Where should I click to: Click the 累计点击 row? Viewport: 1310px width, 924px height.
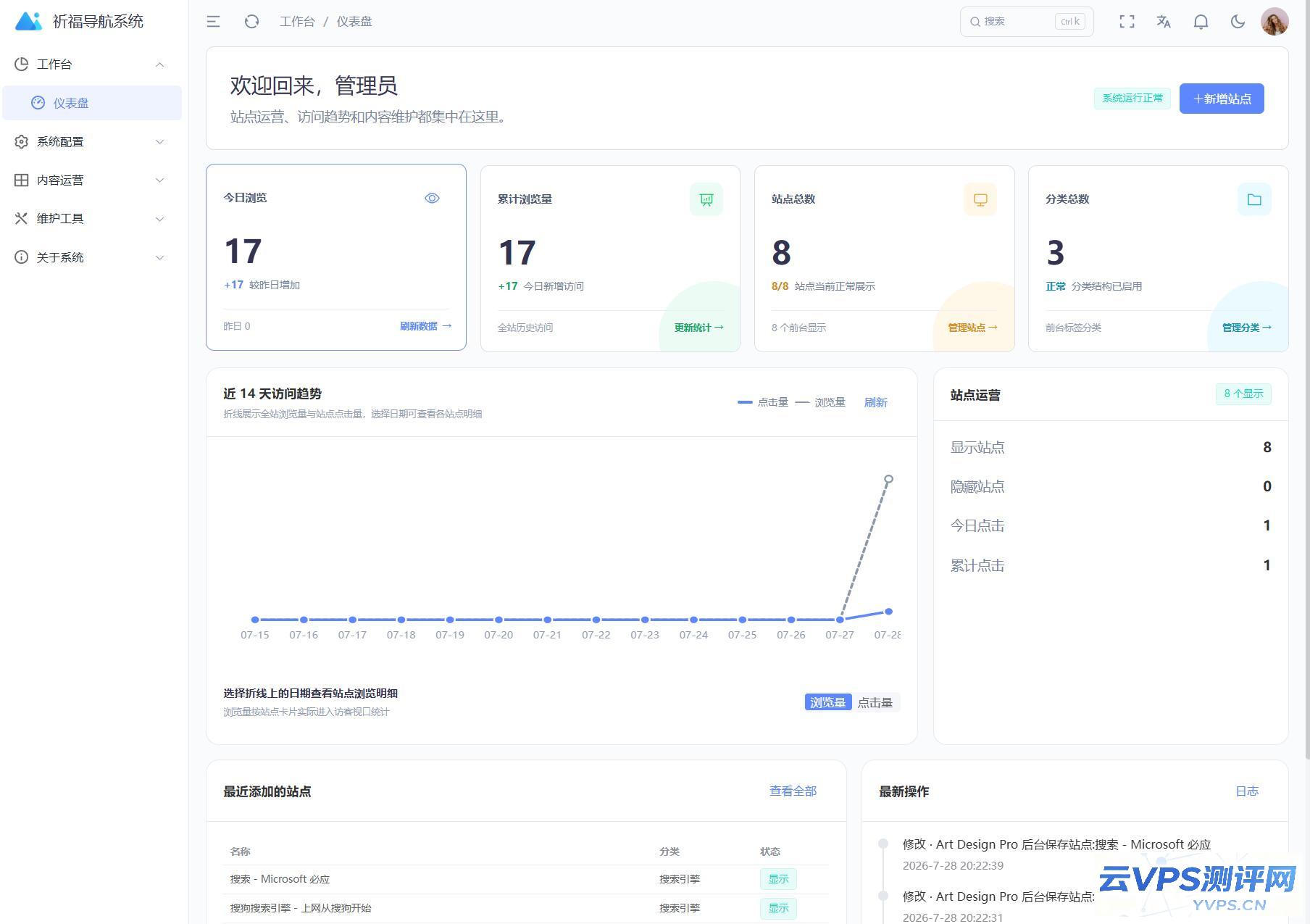click(x=1111, y=565)
